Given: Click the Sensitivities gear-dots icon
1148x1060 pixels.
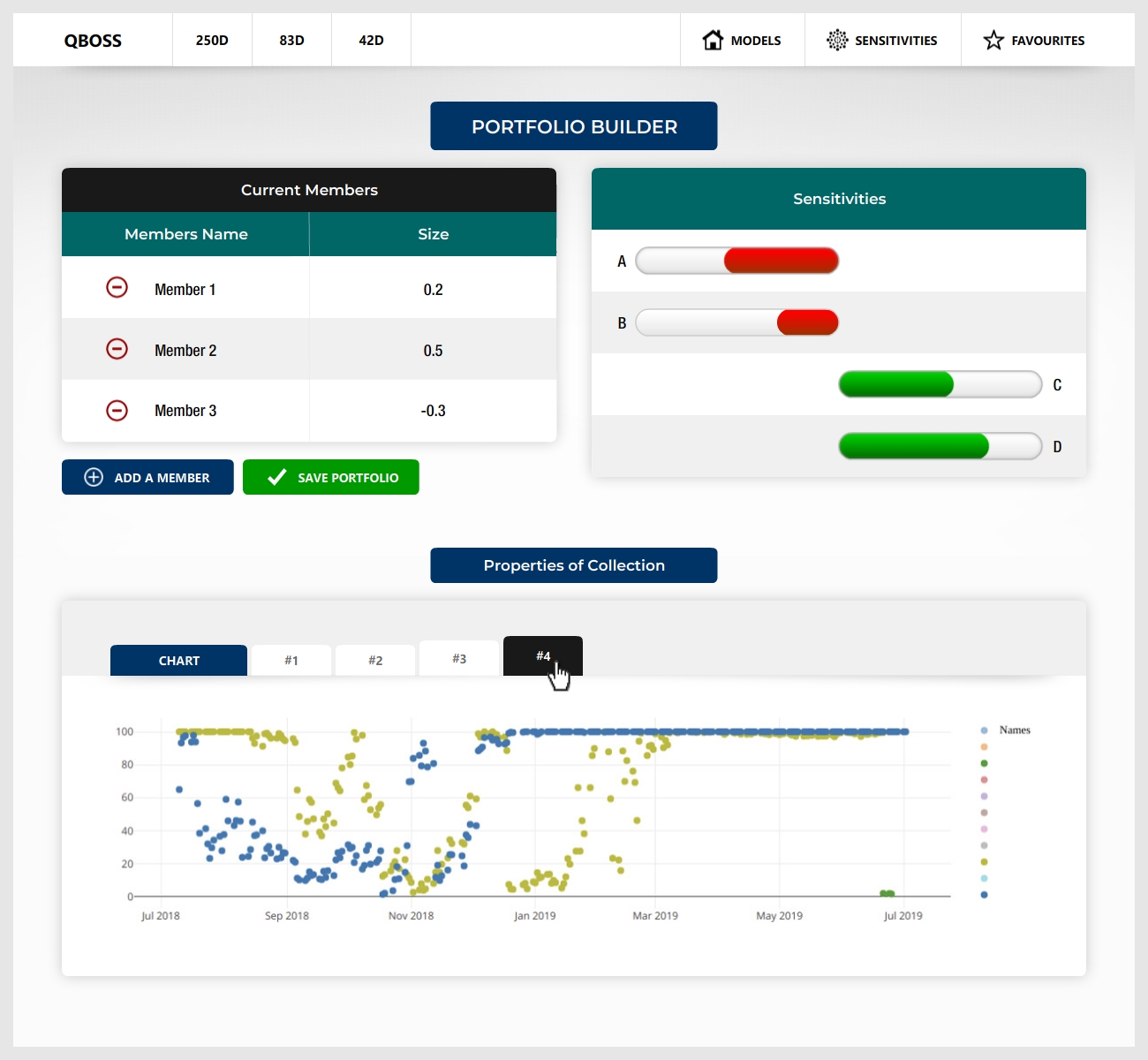Looking at the screenshot, I should point(836,40).
